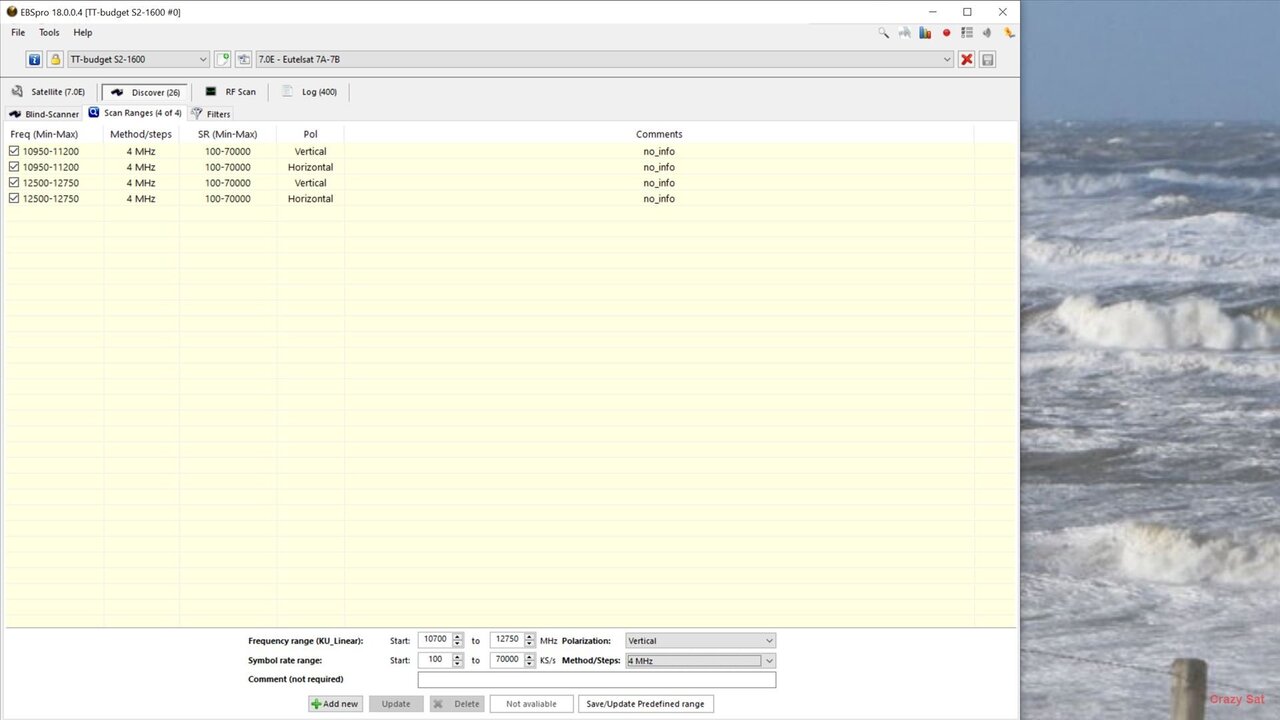Uncheck the 10950-11200 Vertical scan range
This screenshot has width=1280, height=720.
click(13, 151)
